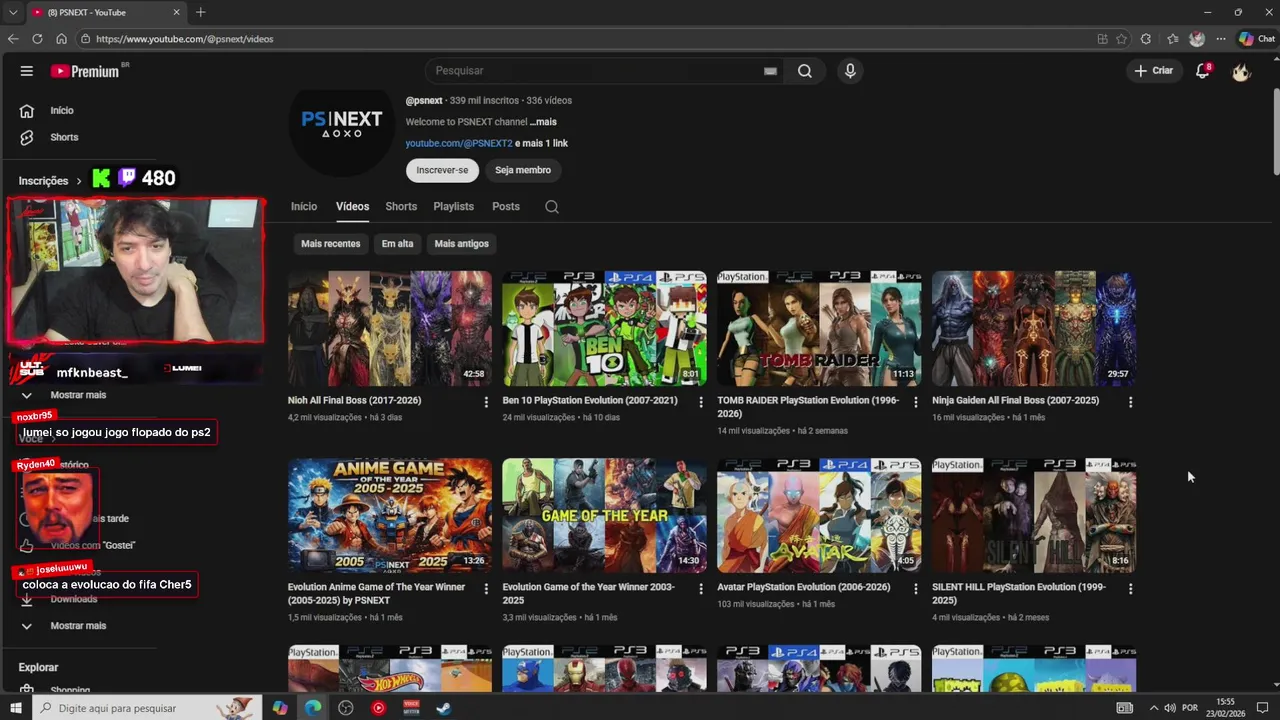
Task: Search within channel using magnifier icon
Action: 552,207
